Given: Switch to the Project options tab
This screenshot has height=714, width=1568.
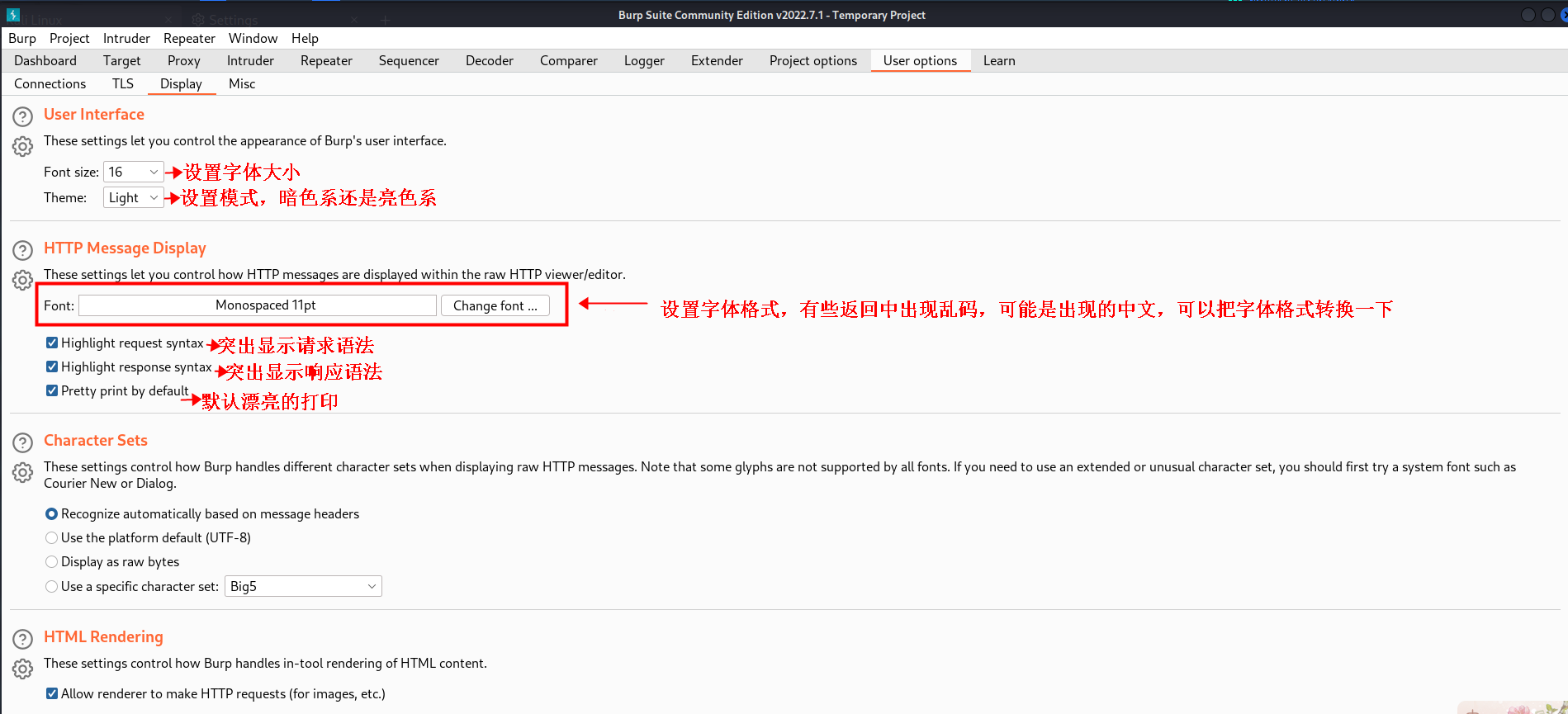Looking at the screenshot, I should point(813,60).
